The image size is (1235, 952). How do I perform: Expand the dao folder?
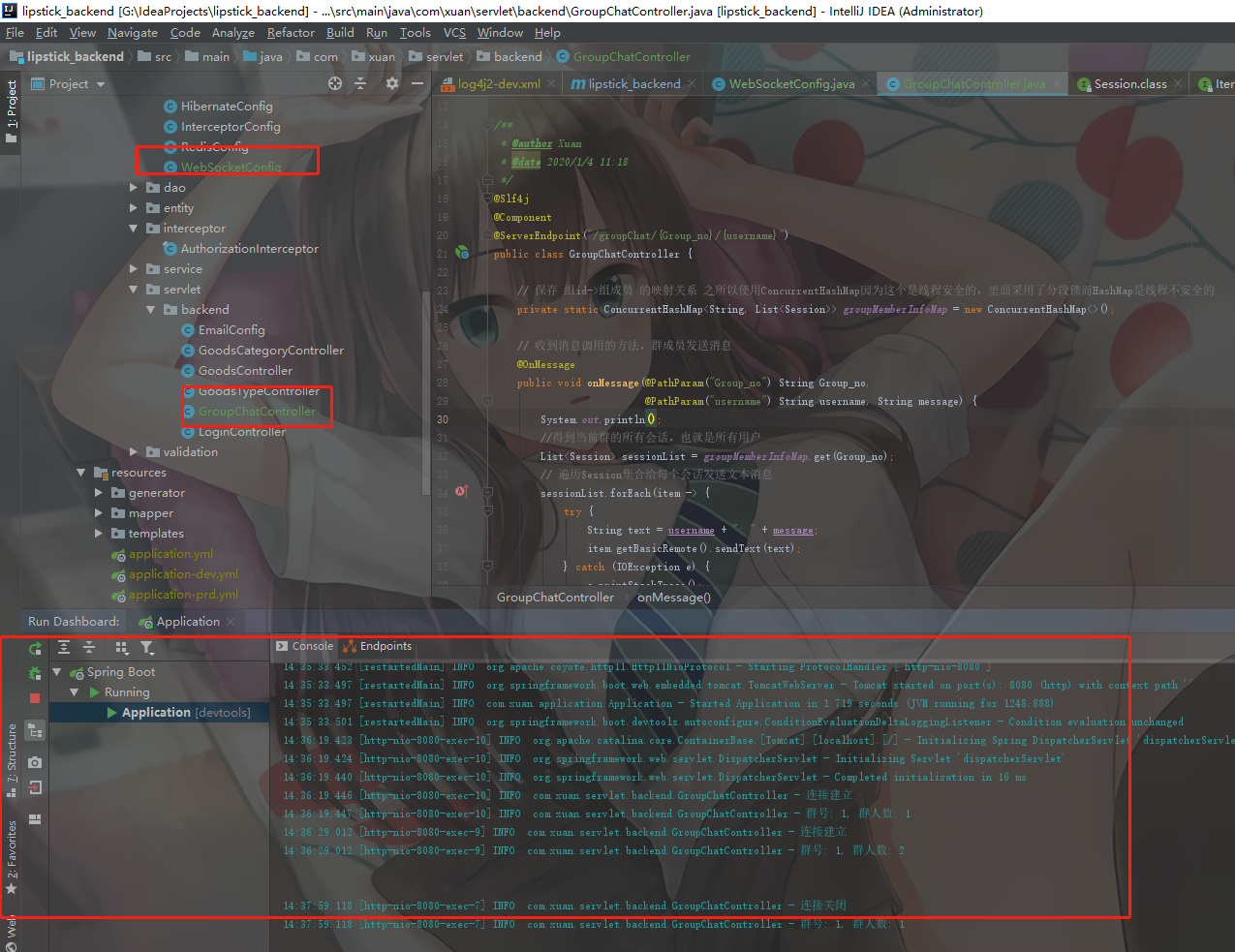click(x=134, y=188)
